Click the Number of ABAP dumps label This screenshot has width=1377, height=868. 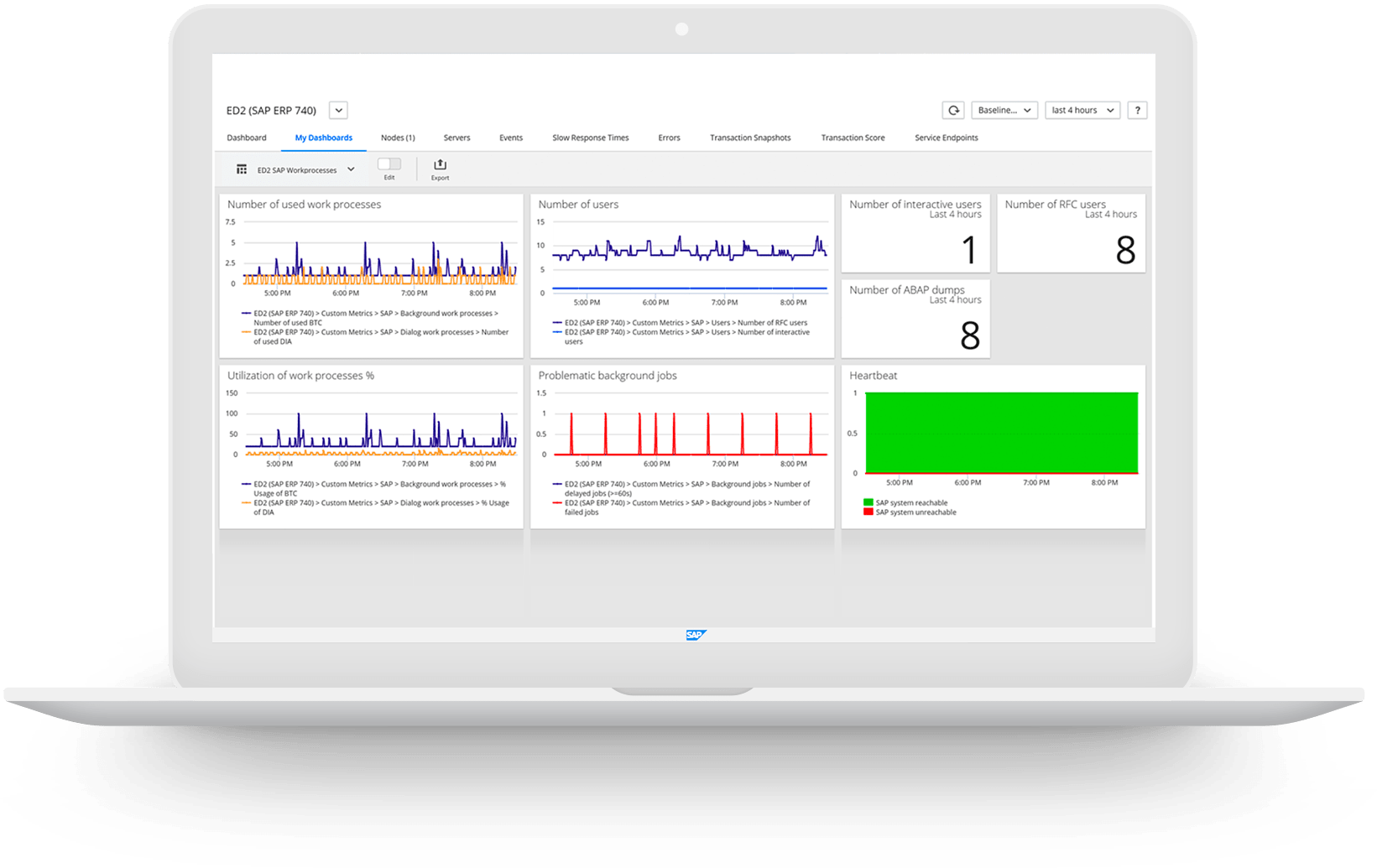pyautogui.click(x=907, y=290)
